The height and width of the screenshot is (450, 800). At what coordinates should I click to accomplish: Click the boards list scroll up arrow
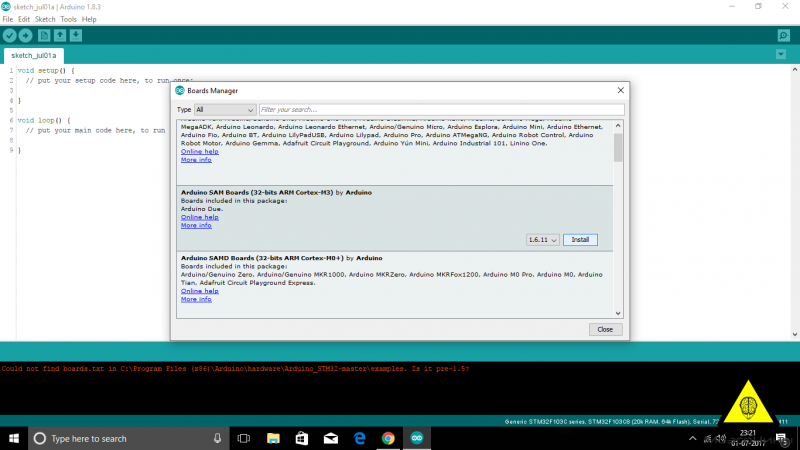(x=618, y=126)
